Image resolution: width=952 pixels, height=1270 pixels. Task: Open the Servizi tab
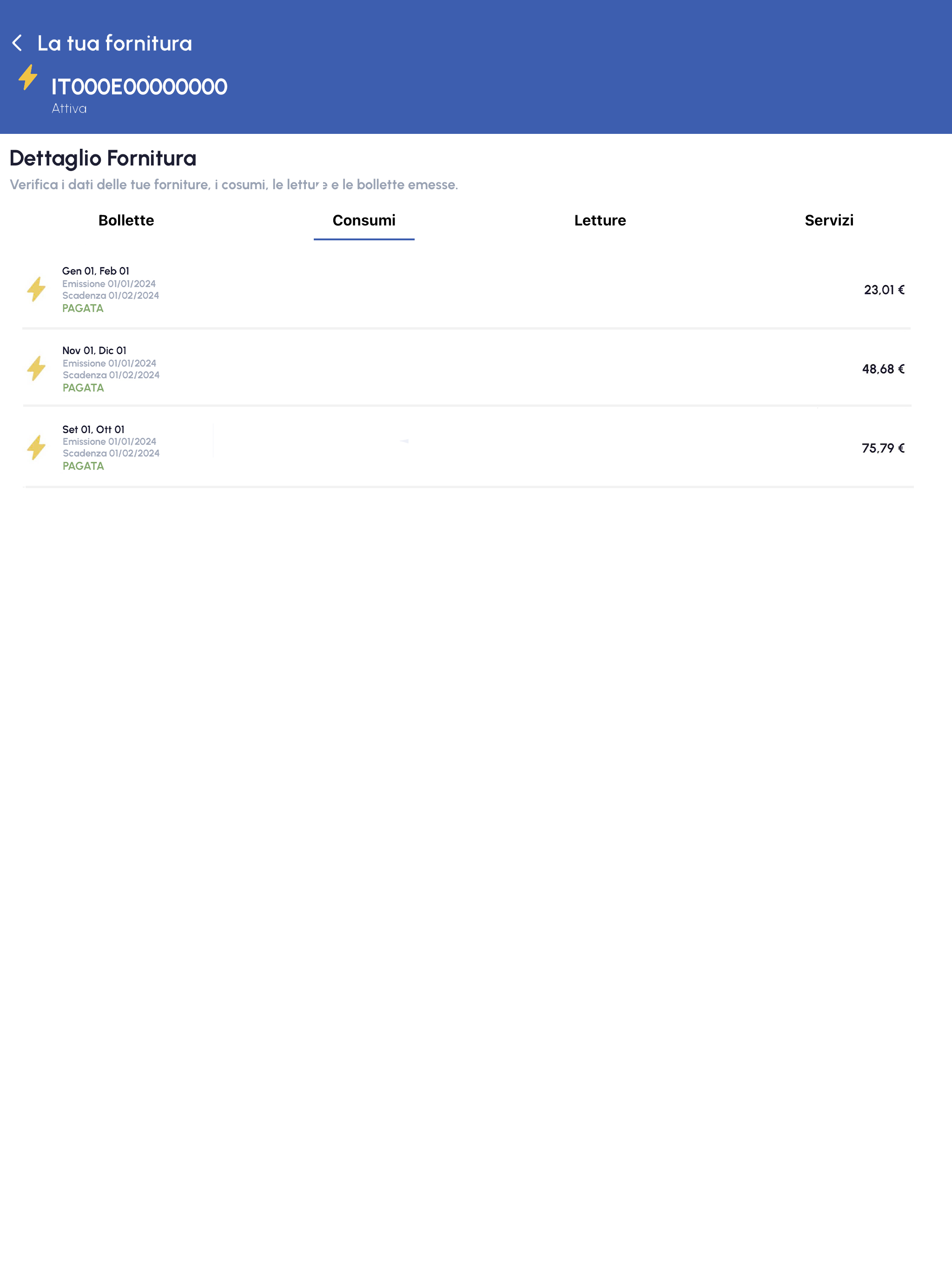coord(829,220)
